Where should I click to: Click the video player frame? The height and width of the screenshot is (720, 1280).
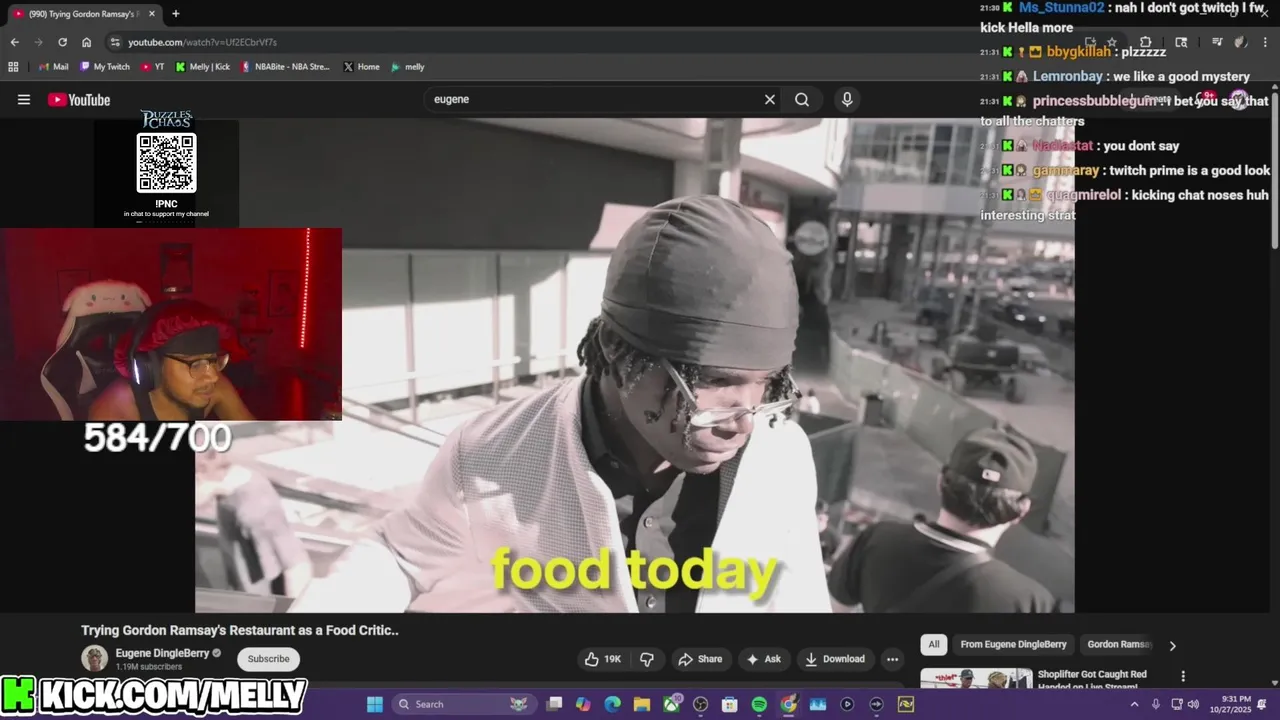[x=635, y=366]
